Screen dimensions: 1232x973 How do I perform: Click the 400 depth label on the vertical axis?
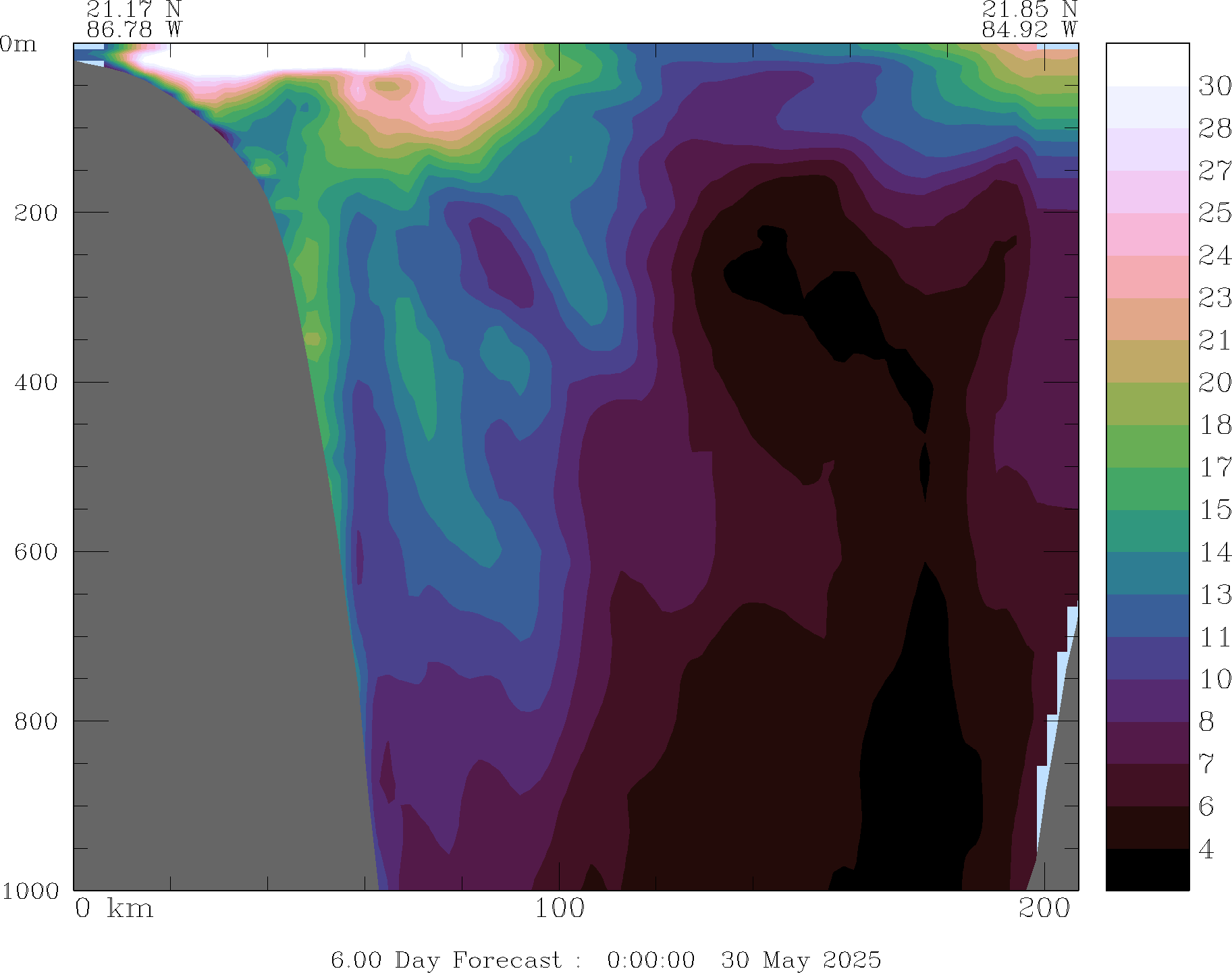(x=36, y=383)
